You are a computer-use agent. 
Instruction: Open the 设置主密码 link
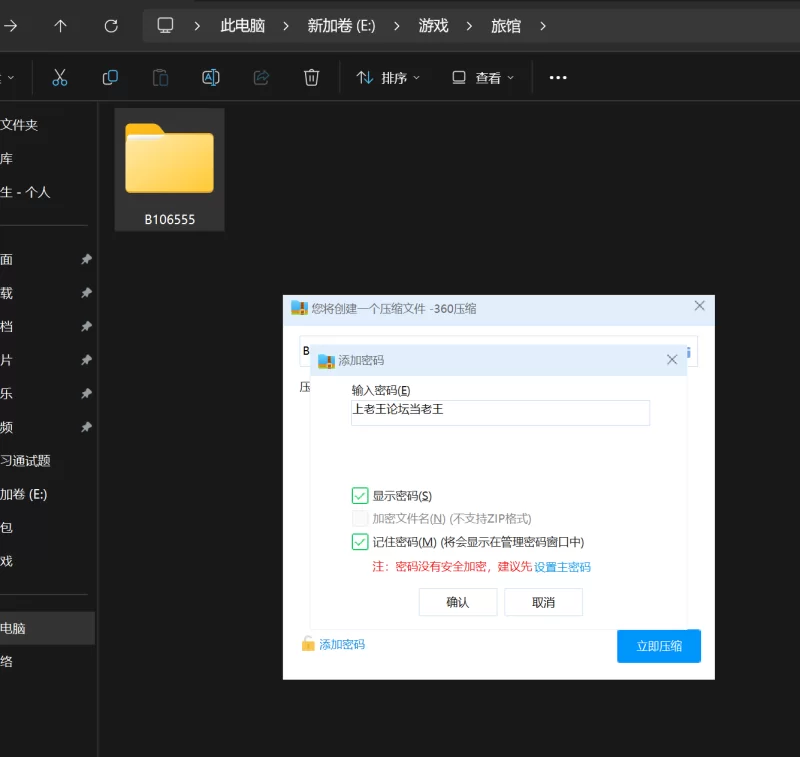(562, 567)
